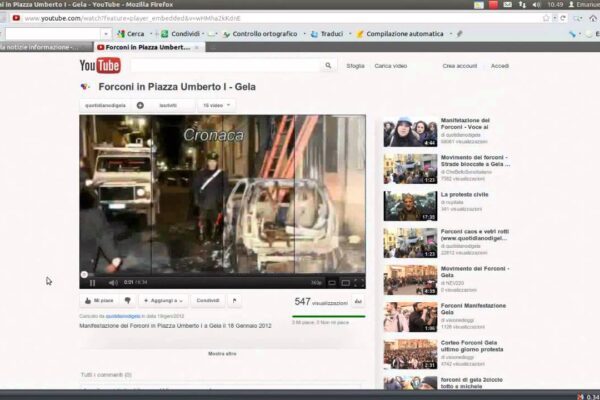The width and height of the screenshot is (600, 400).
Task: Click the search magnifier button
Action: [329, 66]
